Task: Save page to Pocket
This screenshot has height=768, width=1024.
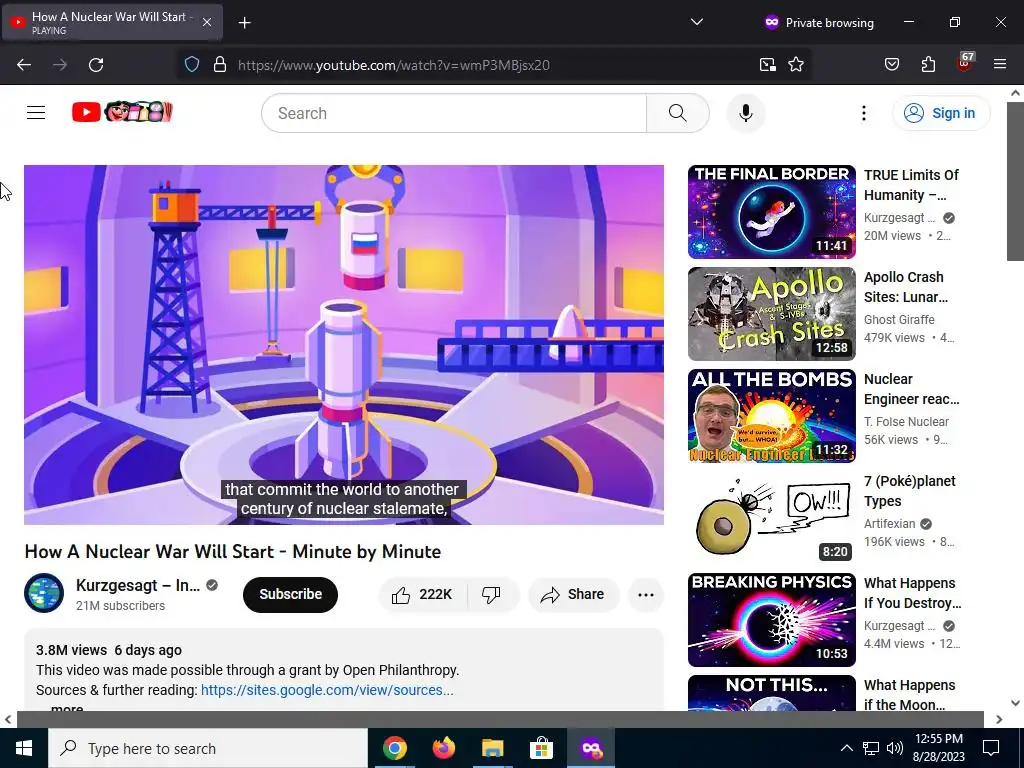Action: [891, 65]
